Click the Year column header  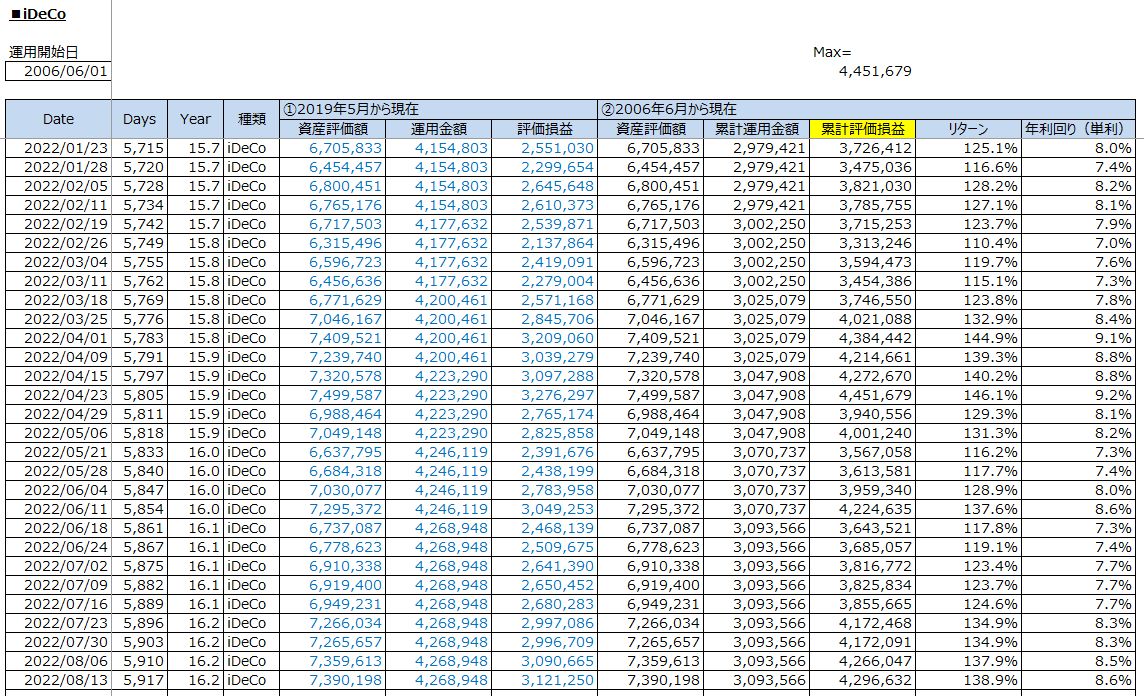195,119
